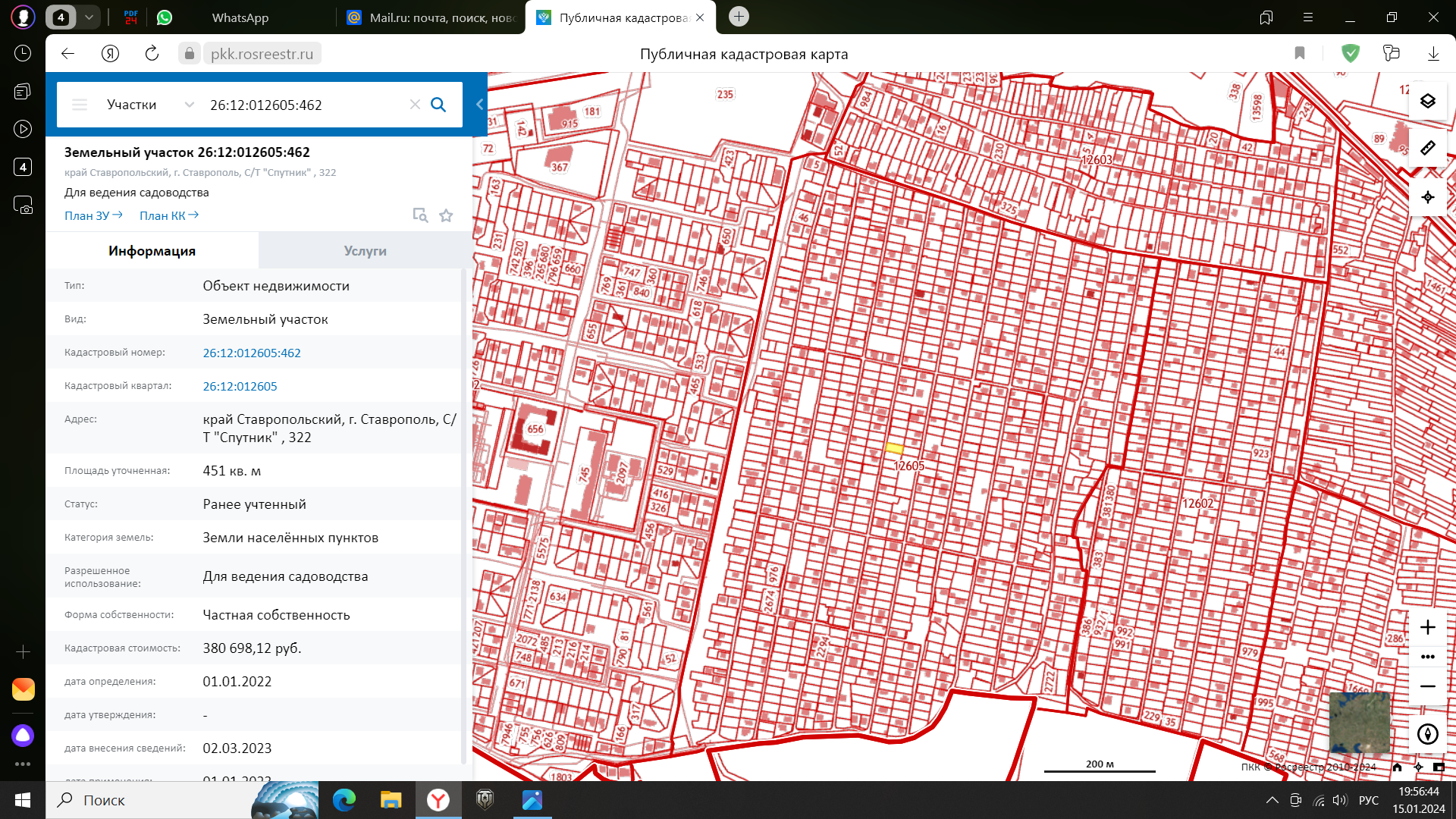
Task: Open the map layers panel icon
Action: click(x=1427, y=101)
